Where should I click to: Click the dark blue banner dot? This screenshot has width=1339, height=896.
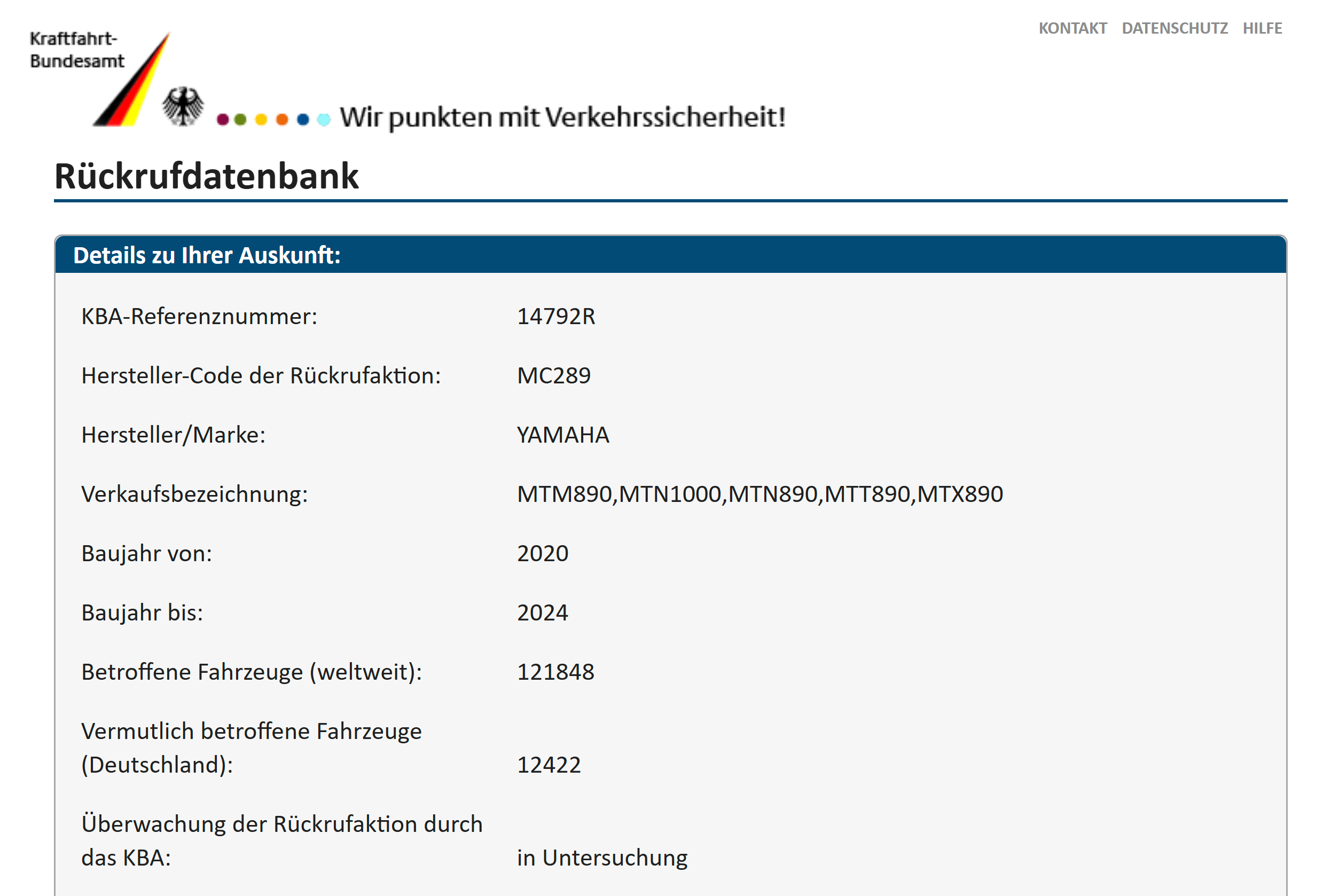(x=303, y=120)
